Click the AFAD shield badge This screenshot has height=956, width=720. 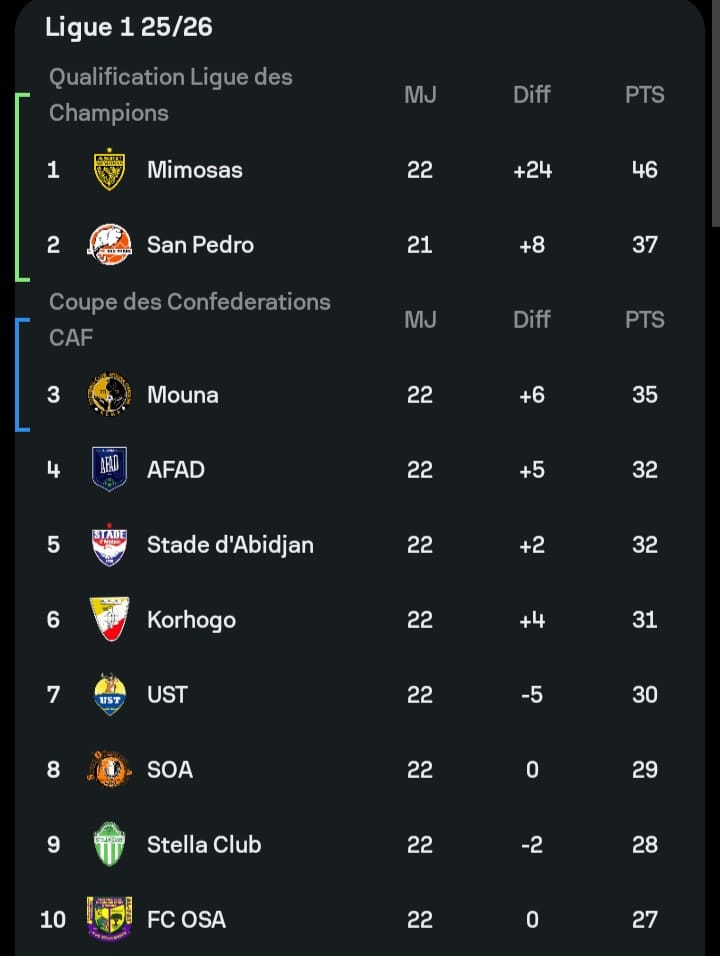109,469
